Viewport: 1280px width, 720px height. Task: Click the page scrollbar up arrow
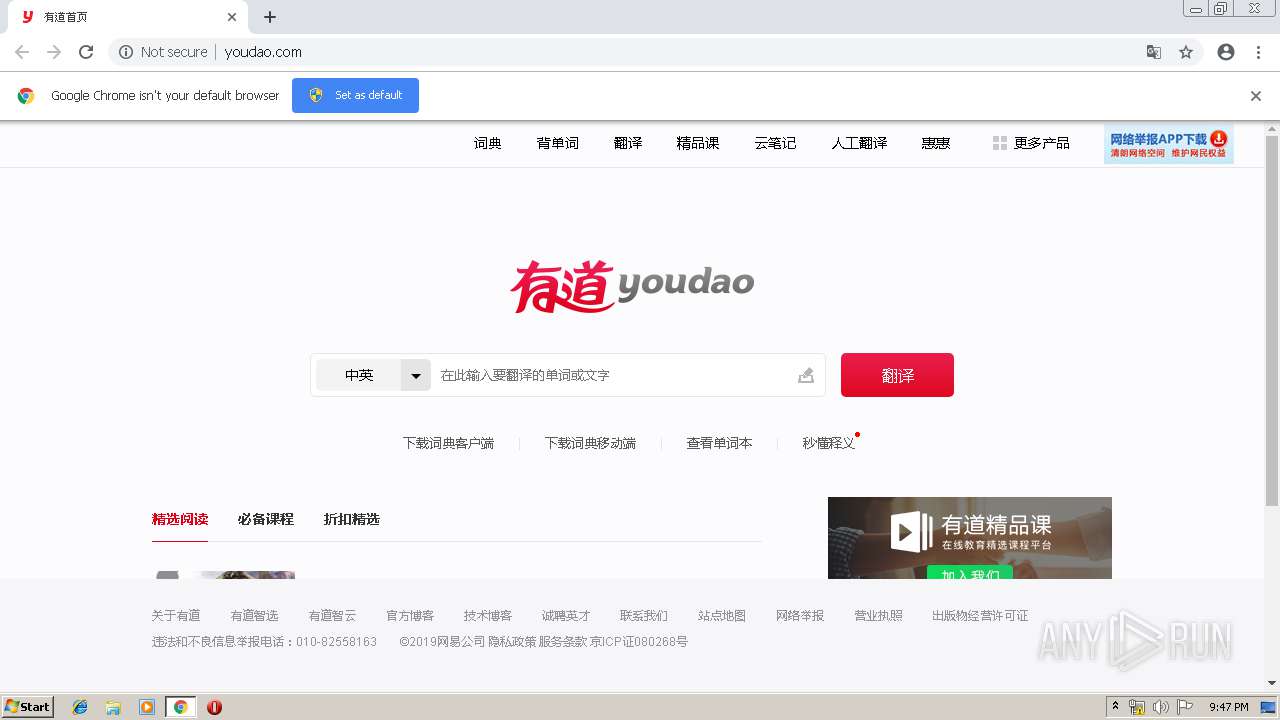point(1272,128)
